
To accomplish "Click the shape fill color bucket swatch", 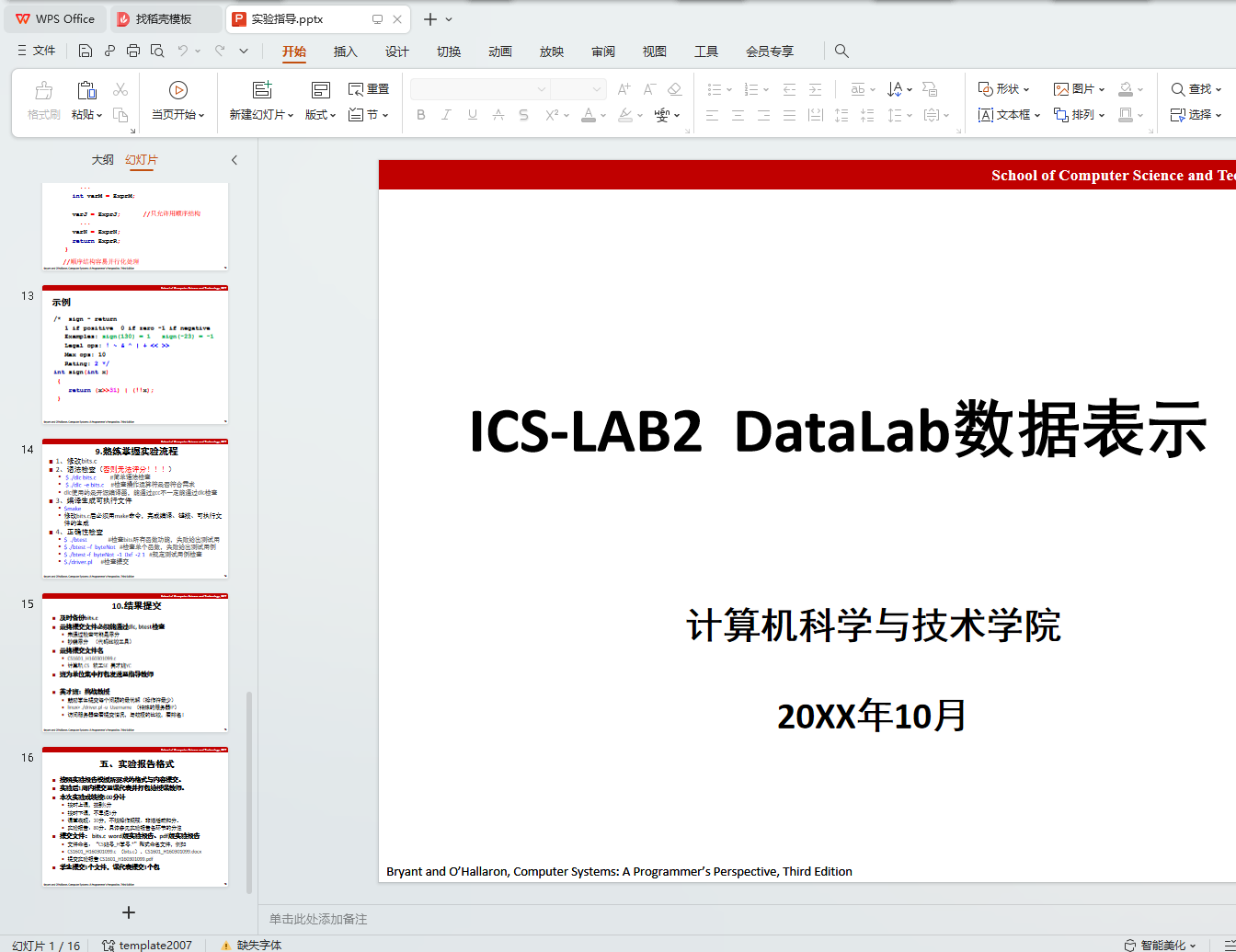I will point(1126,89).
